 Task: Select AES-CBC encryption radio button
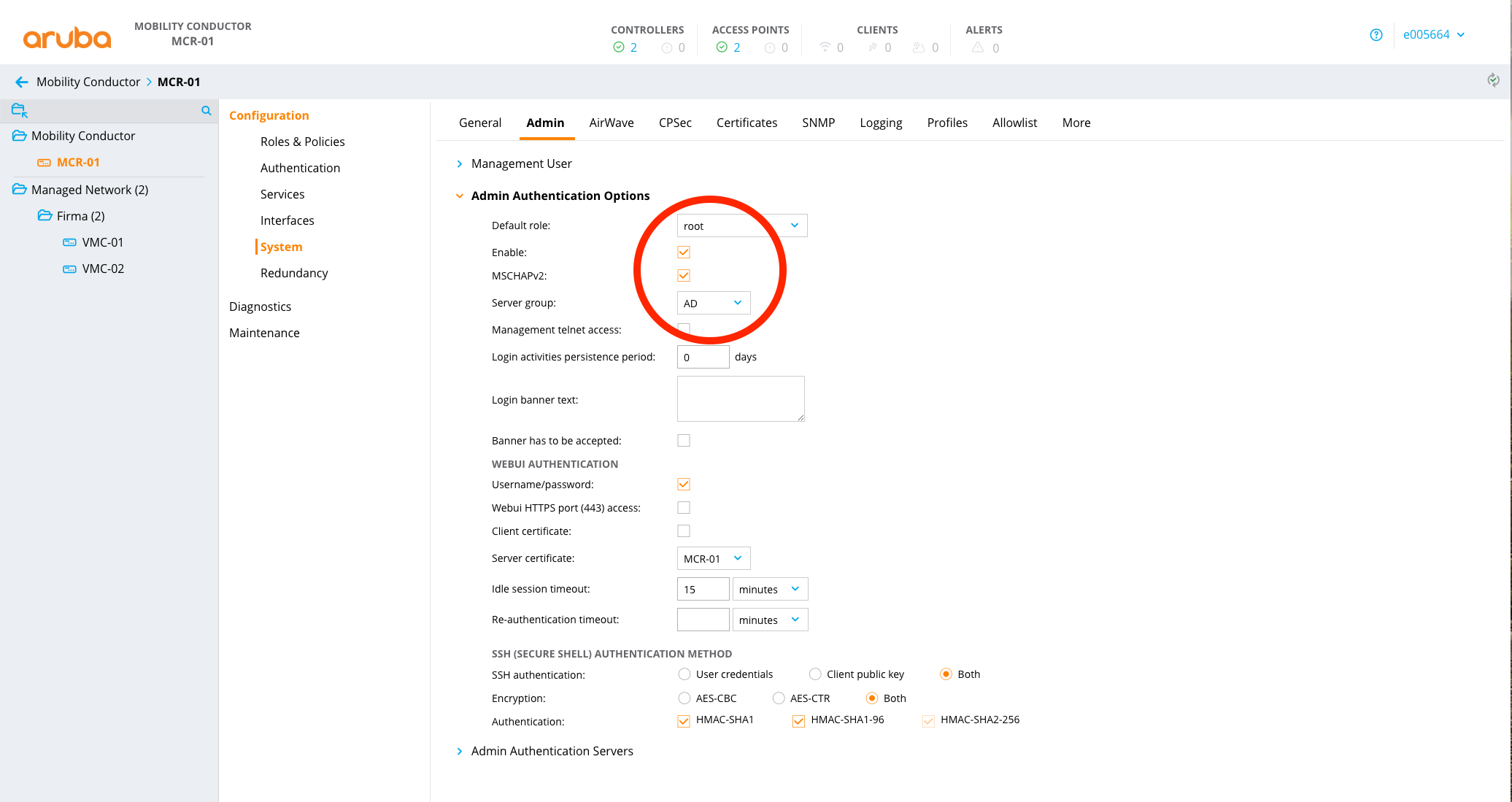click(x=684, y=698)
